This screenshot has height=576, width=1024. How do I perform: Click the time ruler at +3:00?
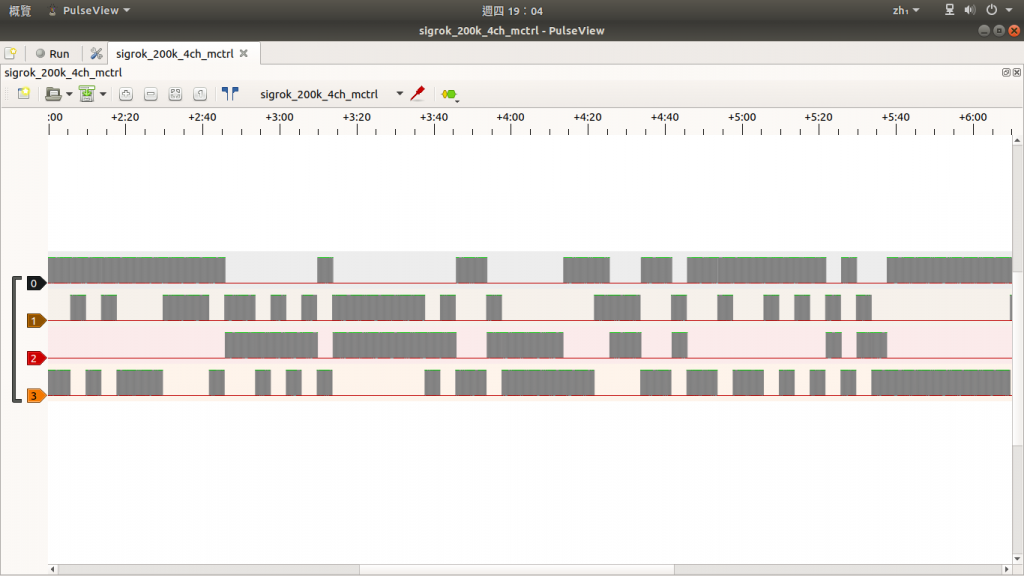(x=280, y=117)
